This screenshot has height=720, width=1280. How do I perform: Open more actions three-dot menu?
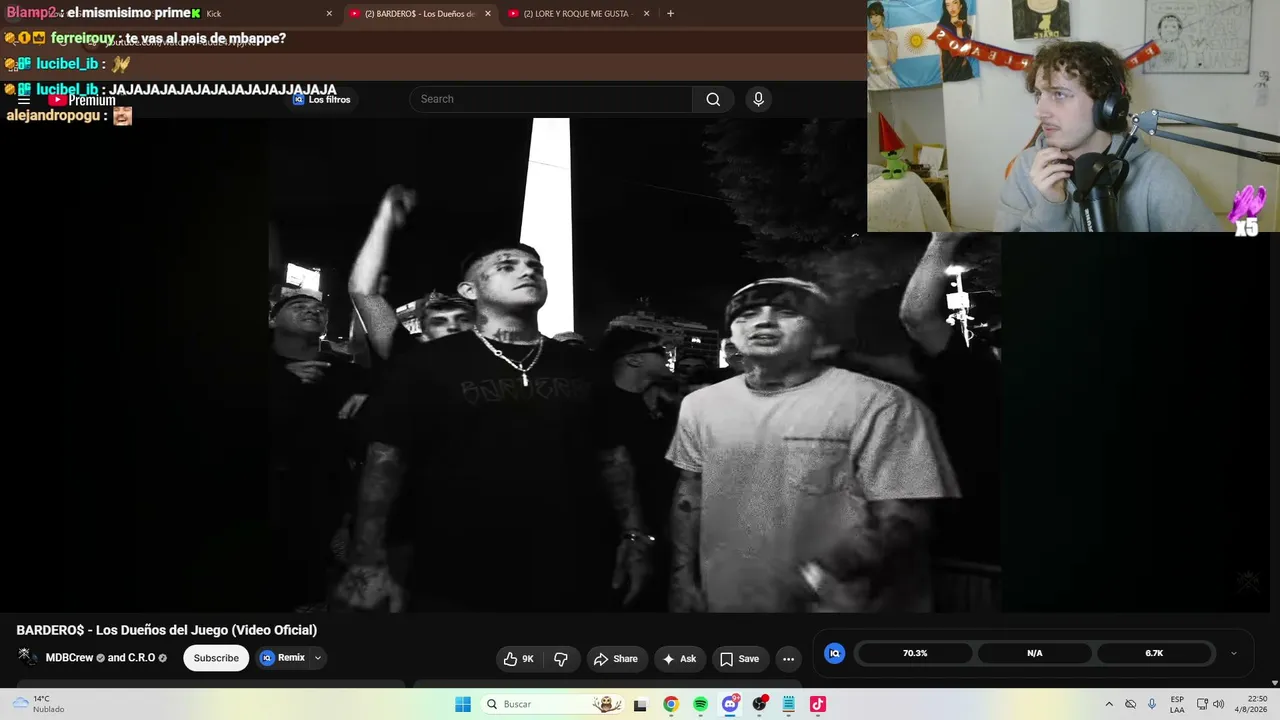click(788, 659)
